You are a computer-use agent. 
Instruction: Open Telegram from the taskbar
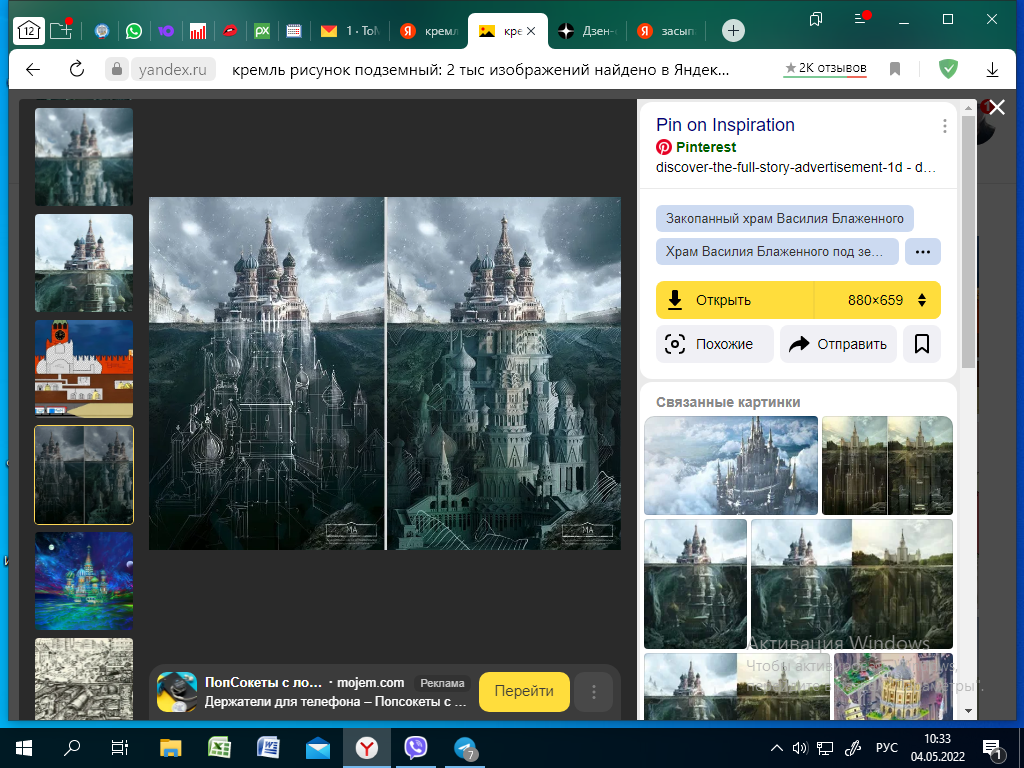465,748
